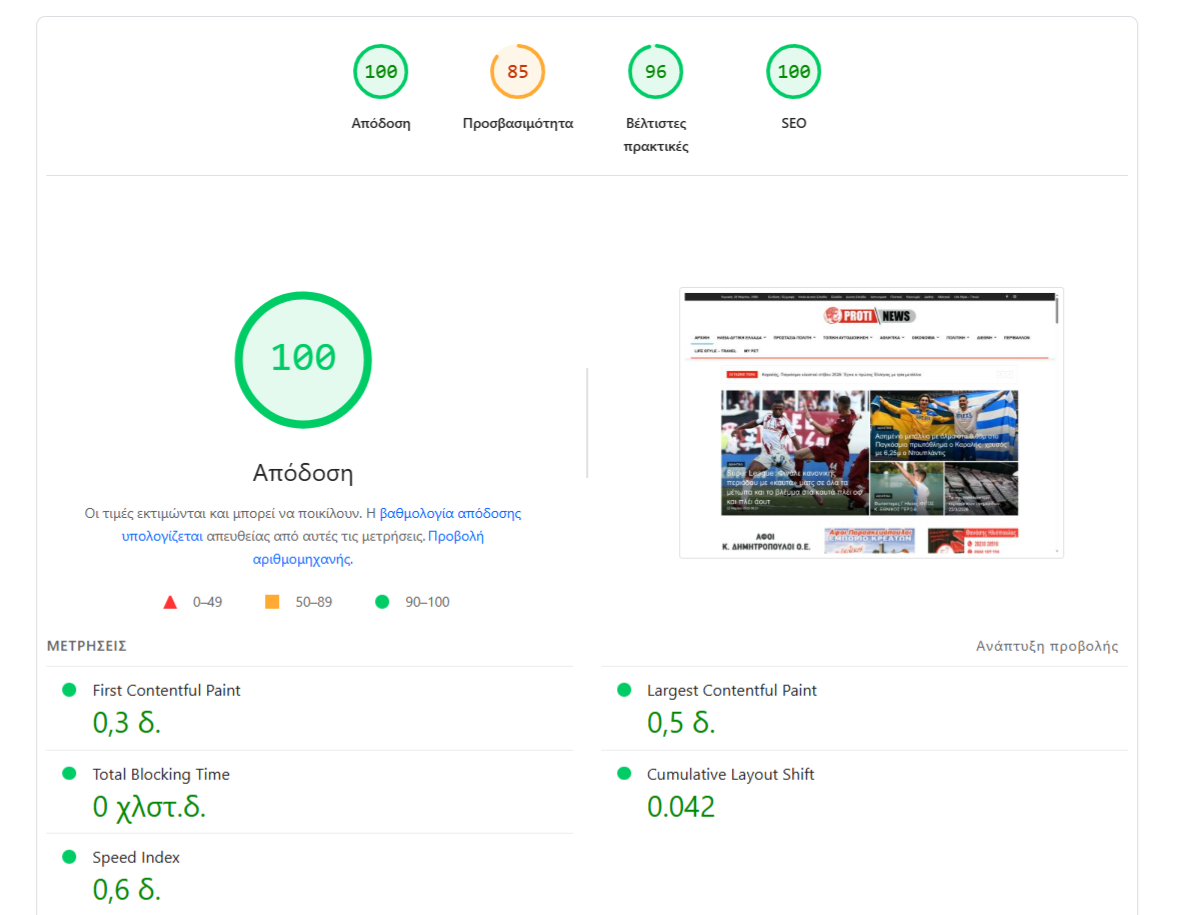1183x915 pixels.
Task: Click the top Απόδοση score gauge
Action: tap(381, 72)
